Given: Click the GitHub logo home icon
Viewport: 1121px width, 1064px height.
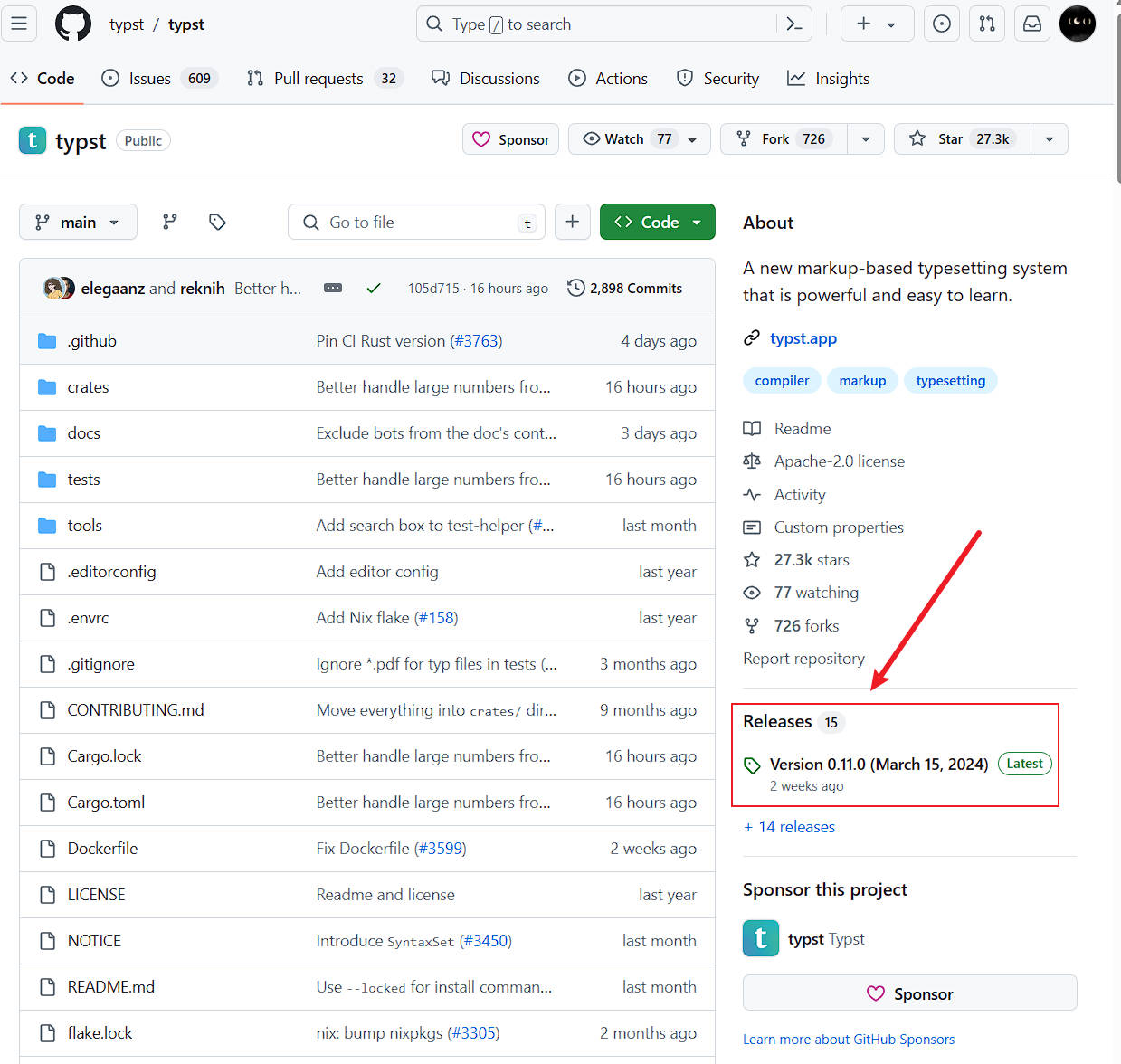Looking at the screenshot, I should click(x=73, y=24).
